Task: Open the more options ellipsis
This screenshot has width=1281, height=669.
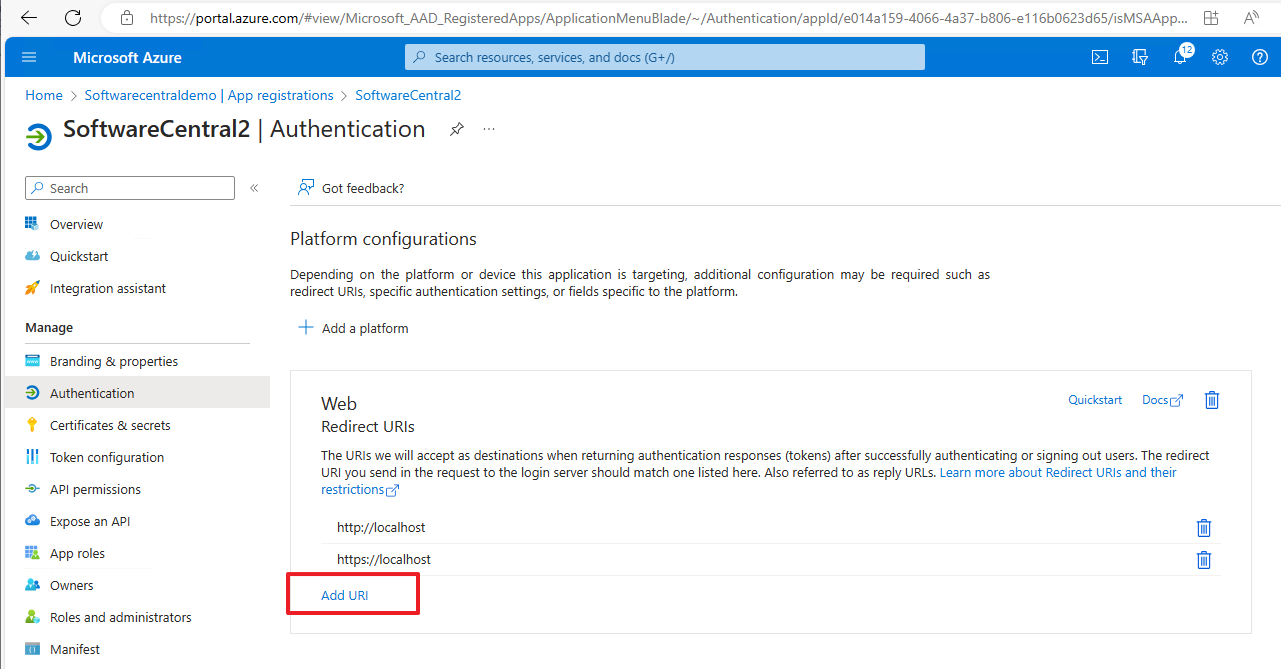Action: (x=489, y=129)
